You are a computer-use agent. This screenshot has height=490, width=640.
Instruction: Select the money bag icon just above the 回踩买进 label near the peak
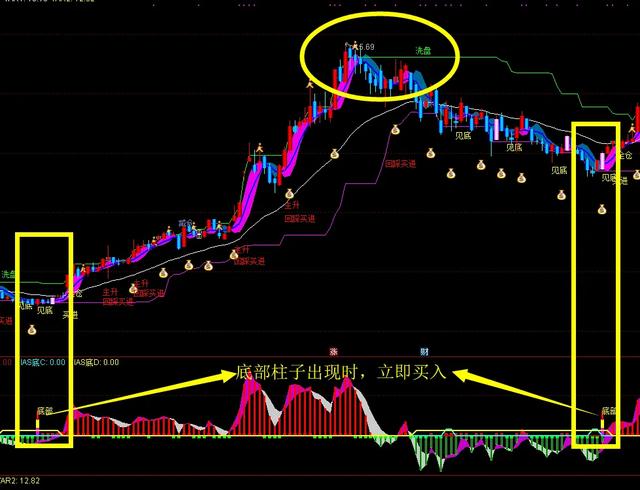tap(395, 130)
